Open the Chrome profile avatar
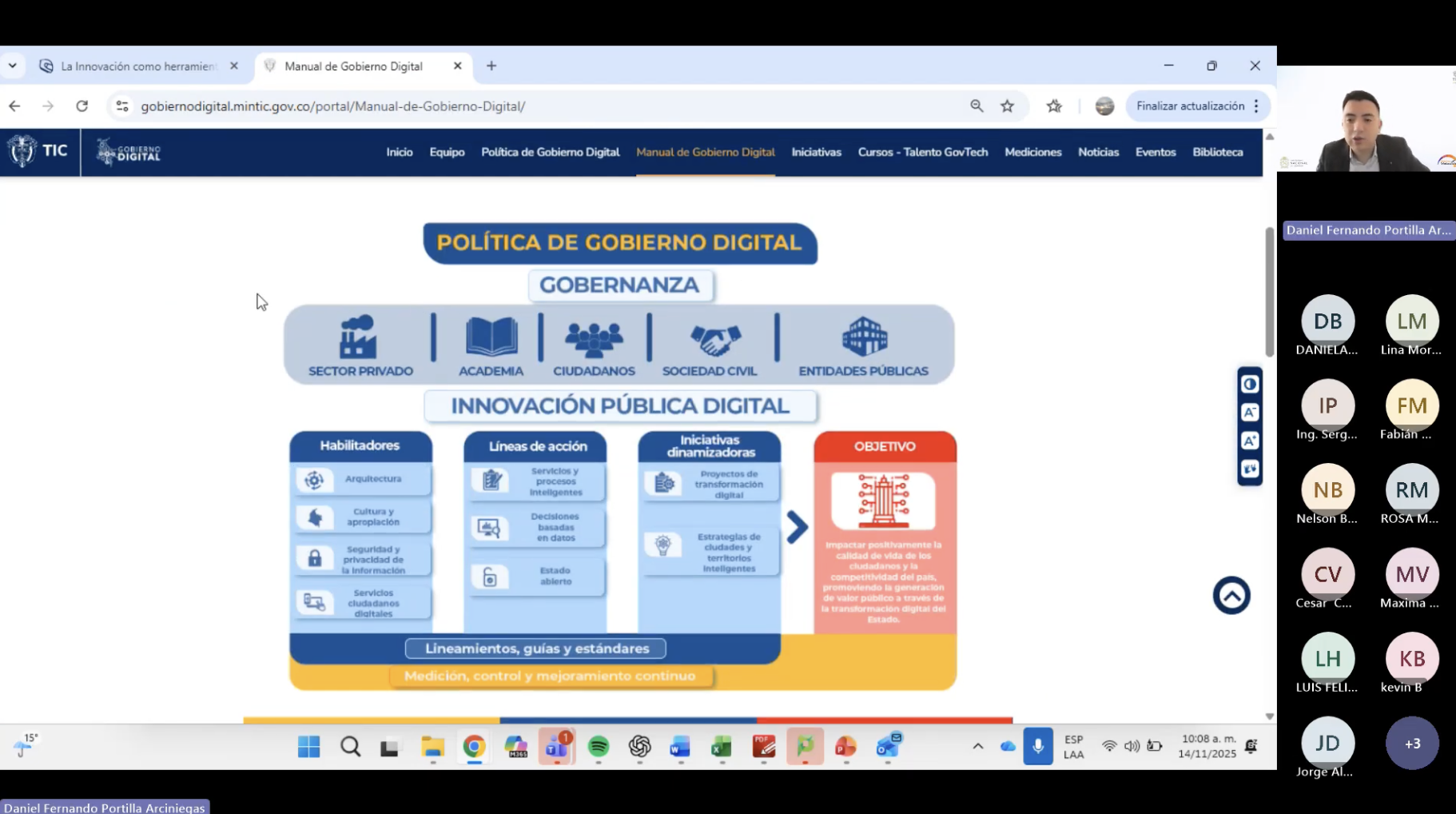The height and width of the screenshot is (814, 1456). [x=1104, y=106]
